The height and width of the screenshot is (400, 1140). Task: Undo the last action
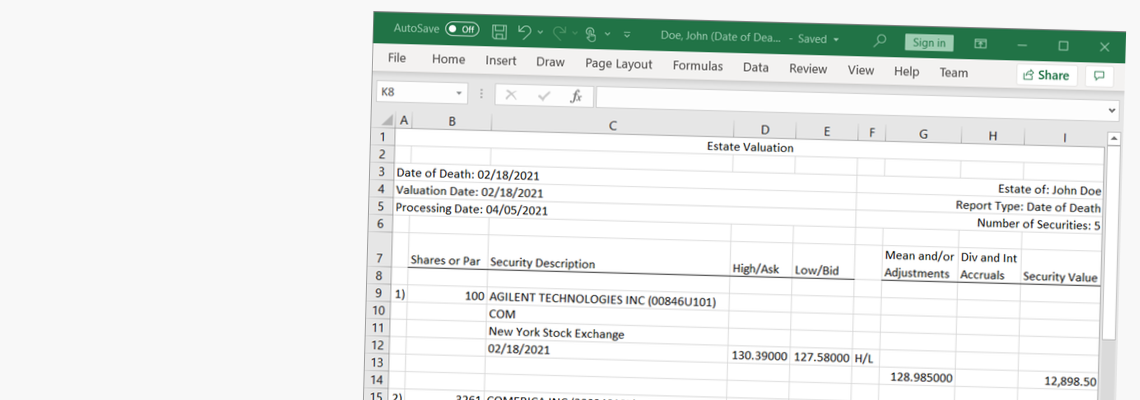coord(524,32)
